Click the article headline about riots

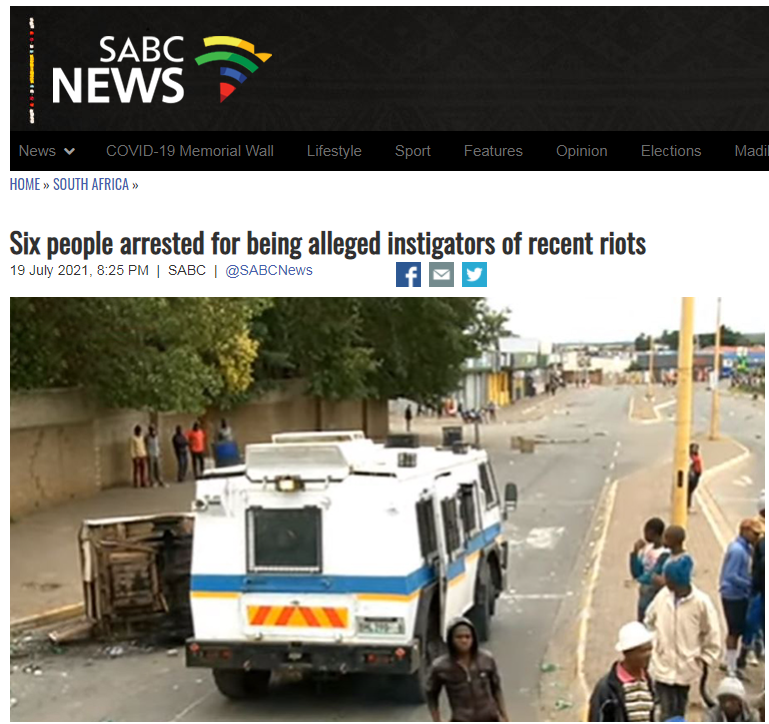tap(328, 243)
